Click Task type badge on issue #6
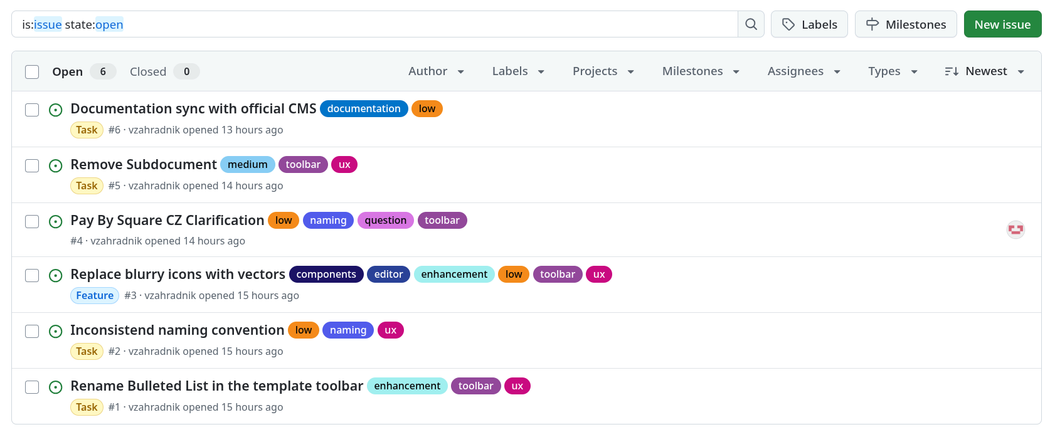 click(87, 130)
